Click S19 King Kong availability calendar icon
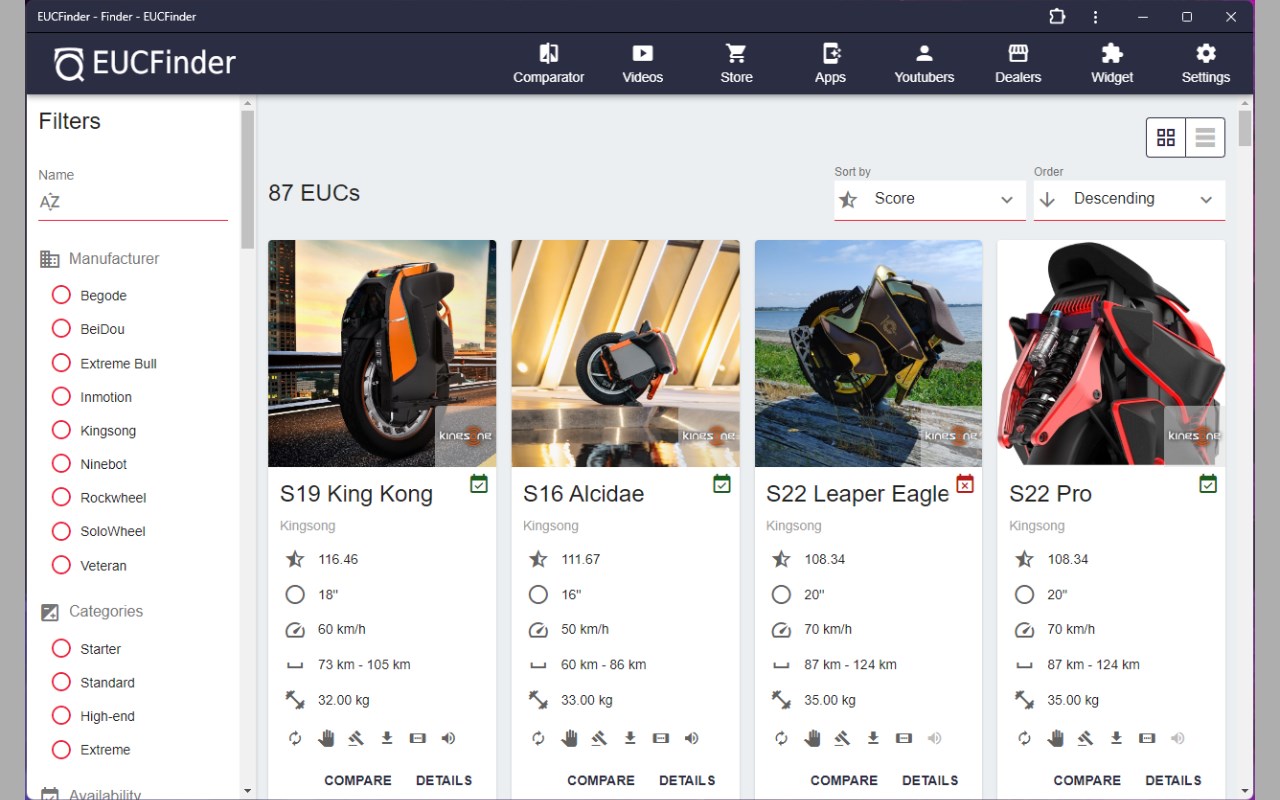The image size is (1280, 800). point(479,484)
